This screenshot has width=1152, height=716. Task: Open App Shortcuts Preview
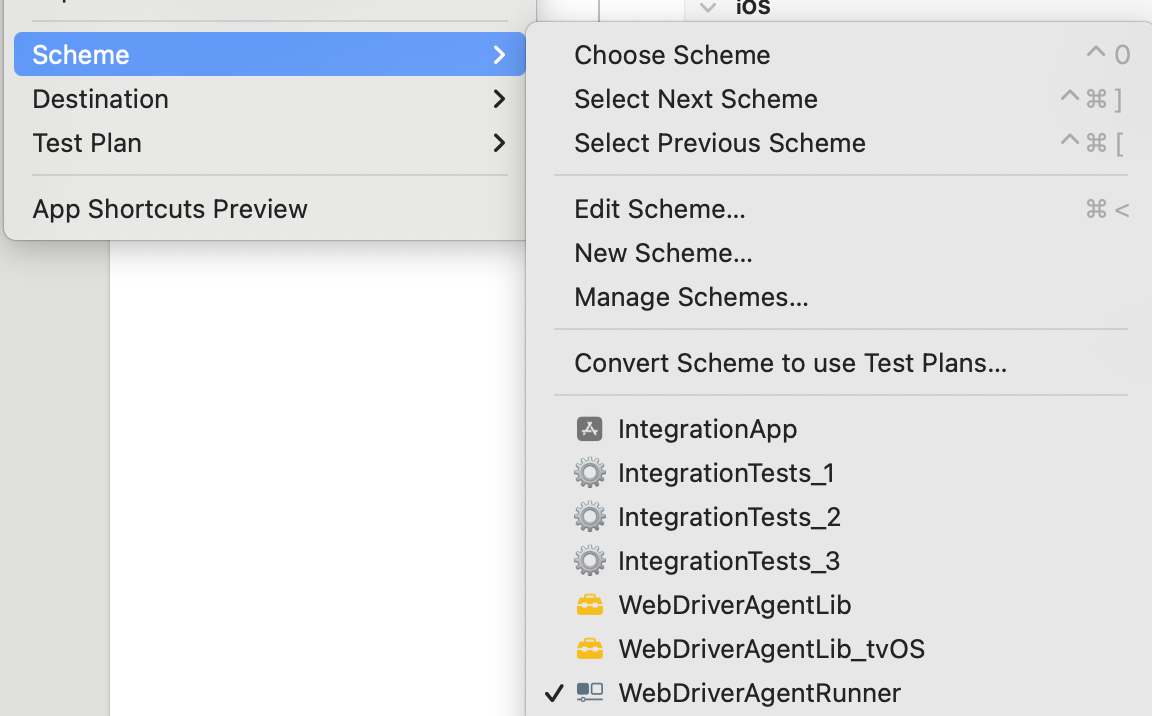point(170,209)
